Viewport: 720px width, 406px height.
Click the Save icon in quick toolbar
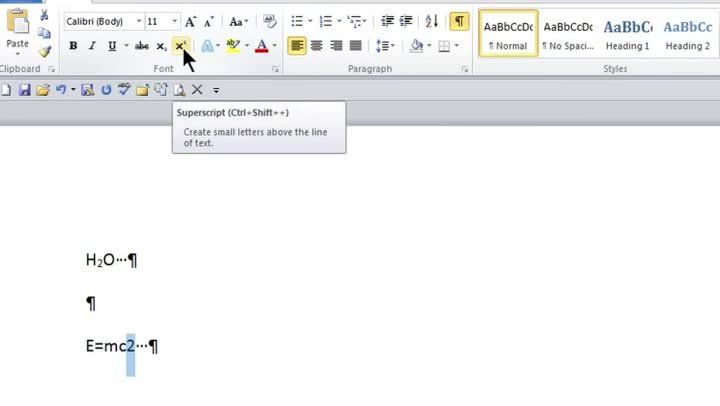coord(25,90)
